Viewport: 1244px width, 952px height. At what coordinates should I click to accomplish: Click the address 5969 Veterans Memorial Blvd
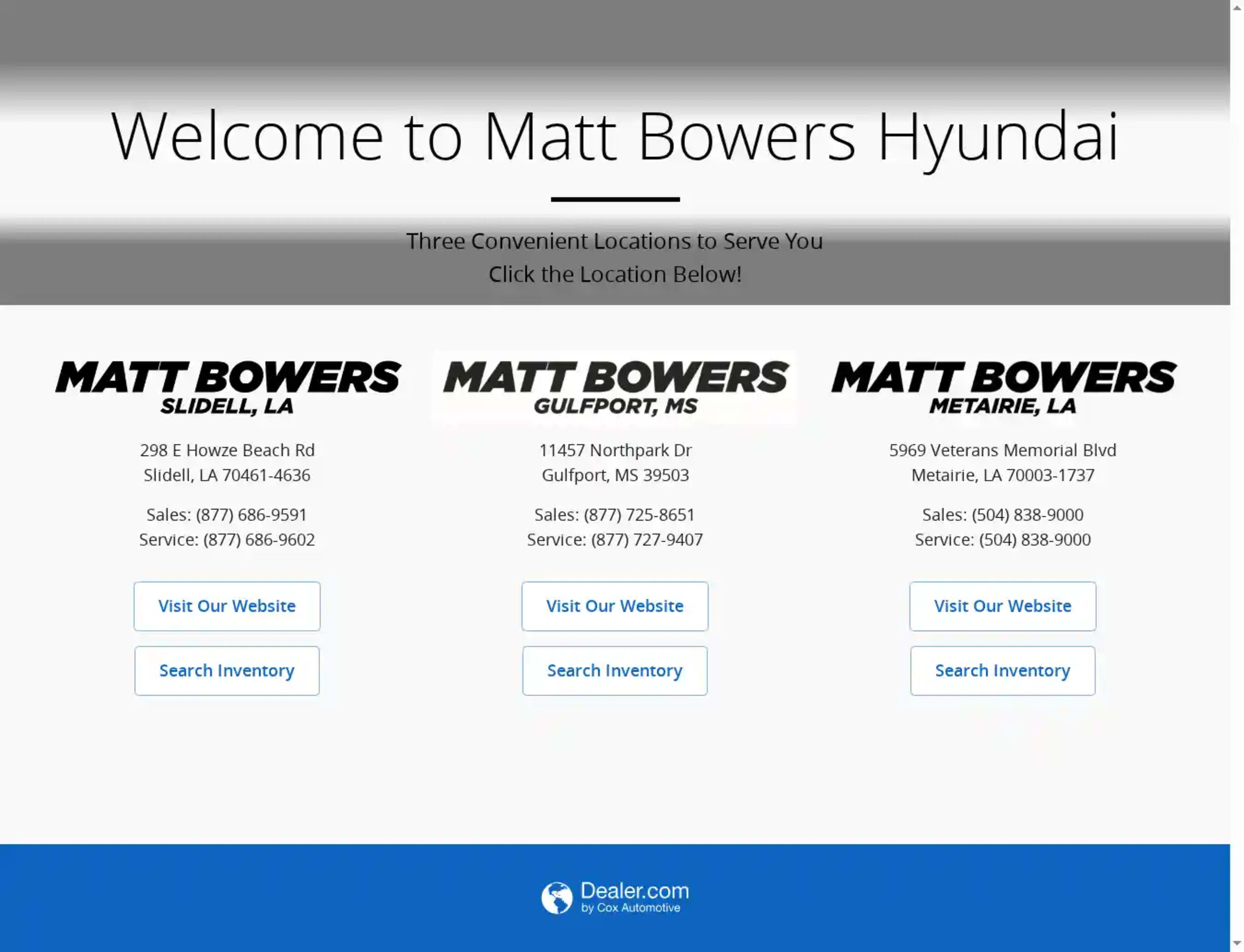click(1003, 450)
